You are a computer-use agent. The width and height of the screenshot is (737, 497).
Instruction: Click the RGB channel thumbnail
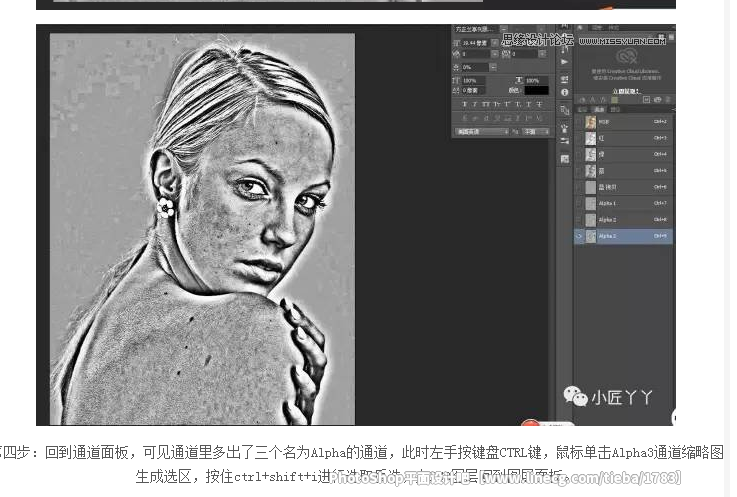[x=591, y=122]
